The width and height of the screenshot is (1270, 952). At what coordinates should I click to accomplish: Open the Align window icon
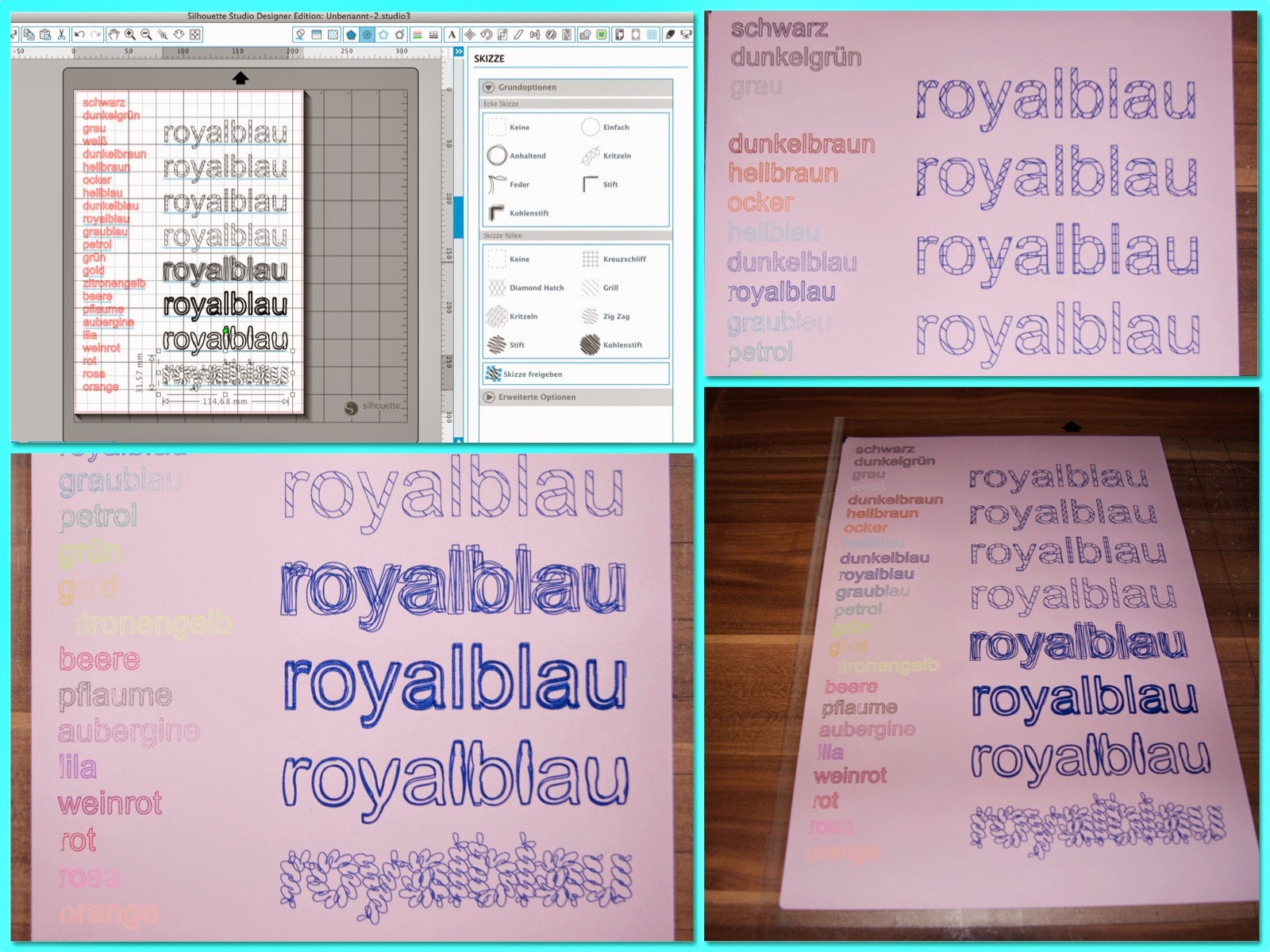click(534, 34)
